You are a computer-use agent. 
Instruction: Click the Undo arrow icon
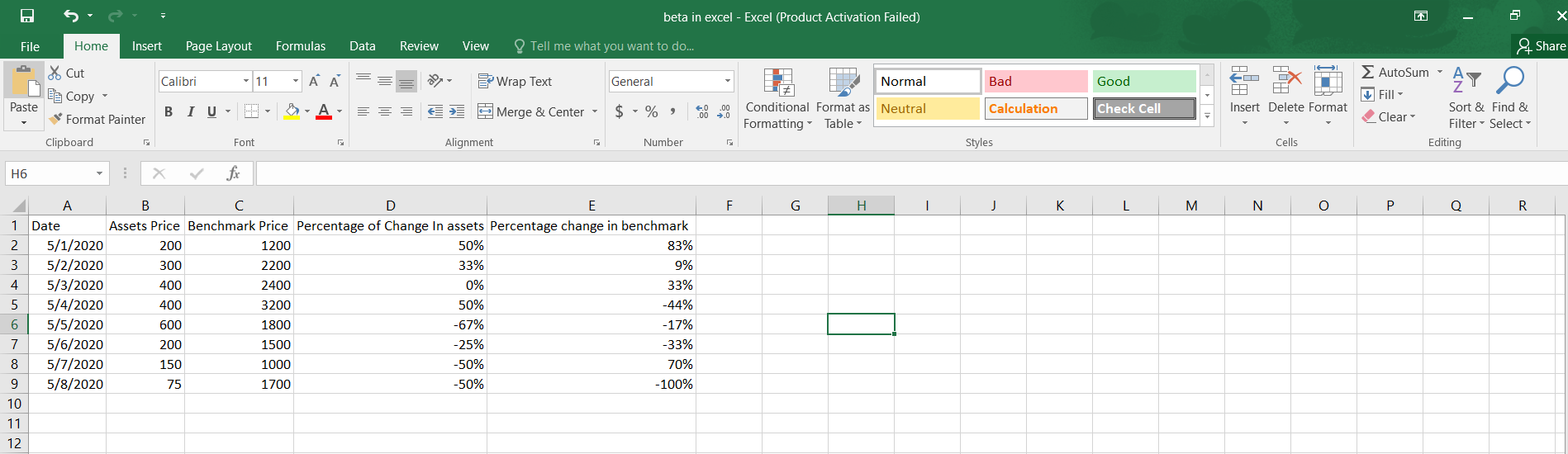[71, 16]
